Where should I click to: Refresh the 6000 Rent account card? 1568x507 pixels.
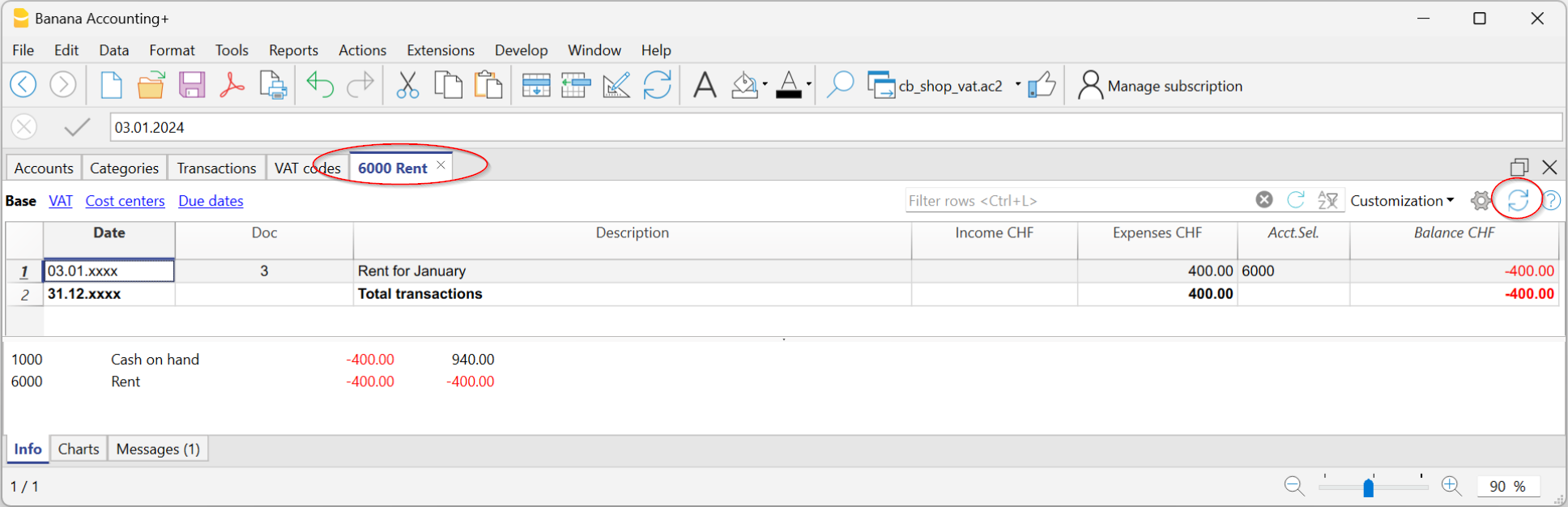click(x=1518, y=200)
